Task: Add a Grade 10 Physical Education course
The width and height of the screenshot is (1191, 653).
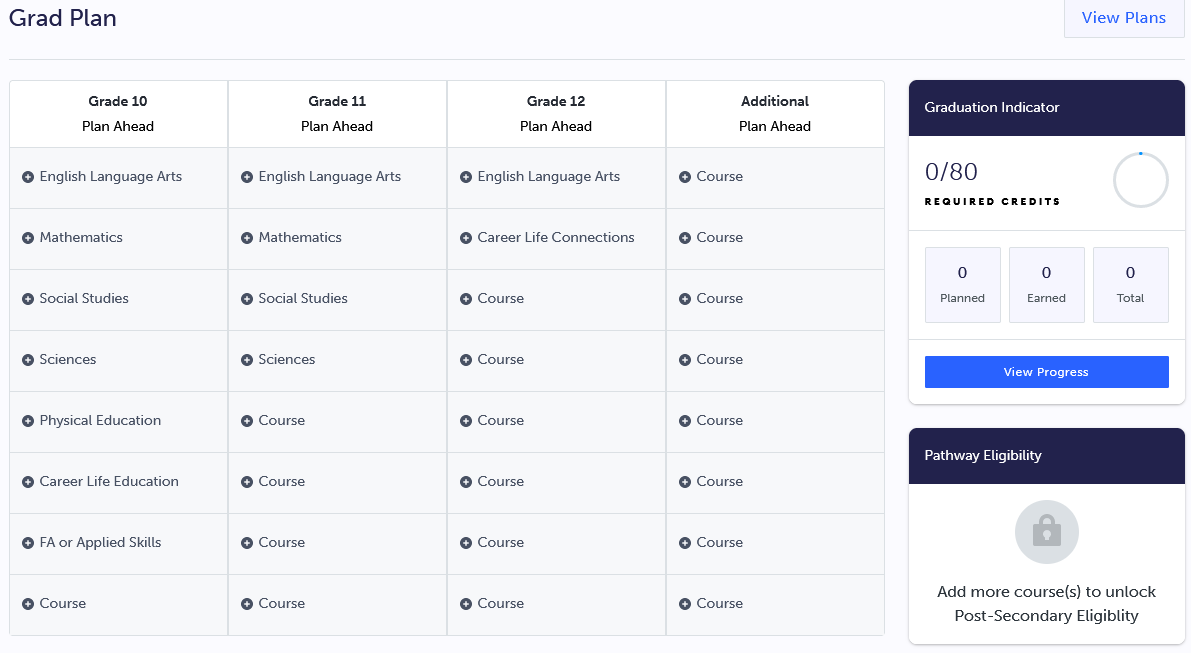Action: pyautogui.click(x=118, y=421)
